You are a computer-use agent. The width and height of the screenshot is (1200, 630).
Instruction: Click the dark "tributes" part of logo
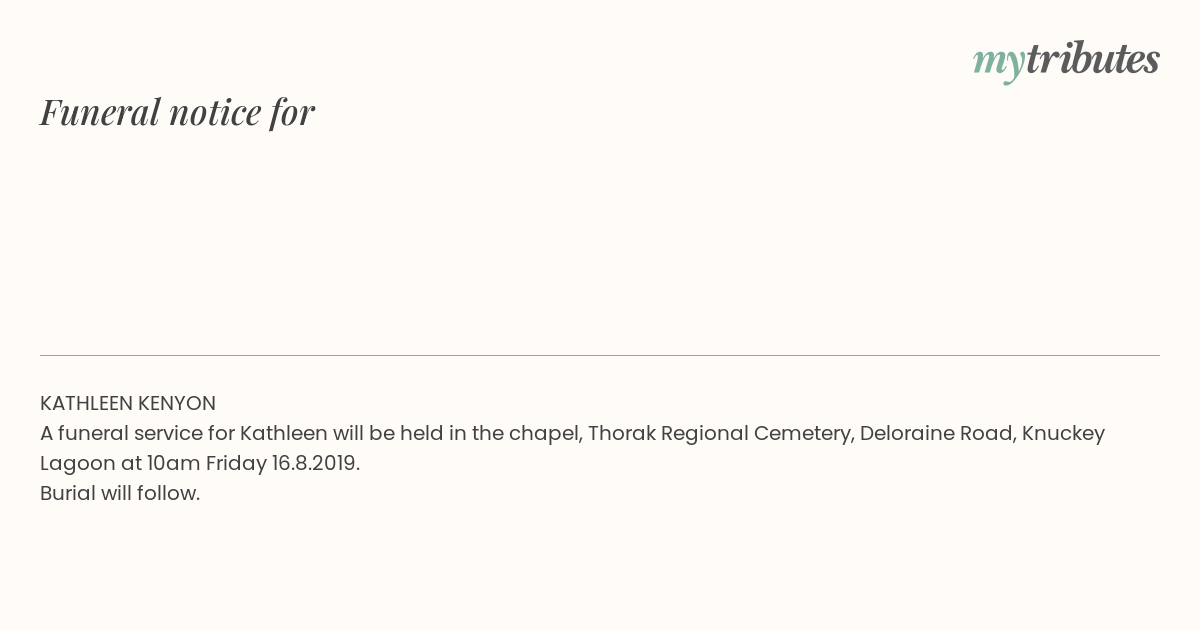(1093, 59)
